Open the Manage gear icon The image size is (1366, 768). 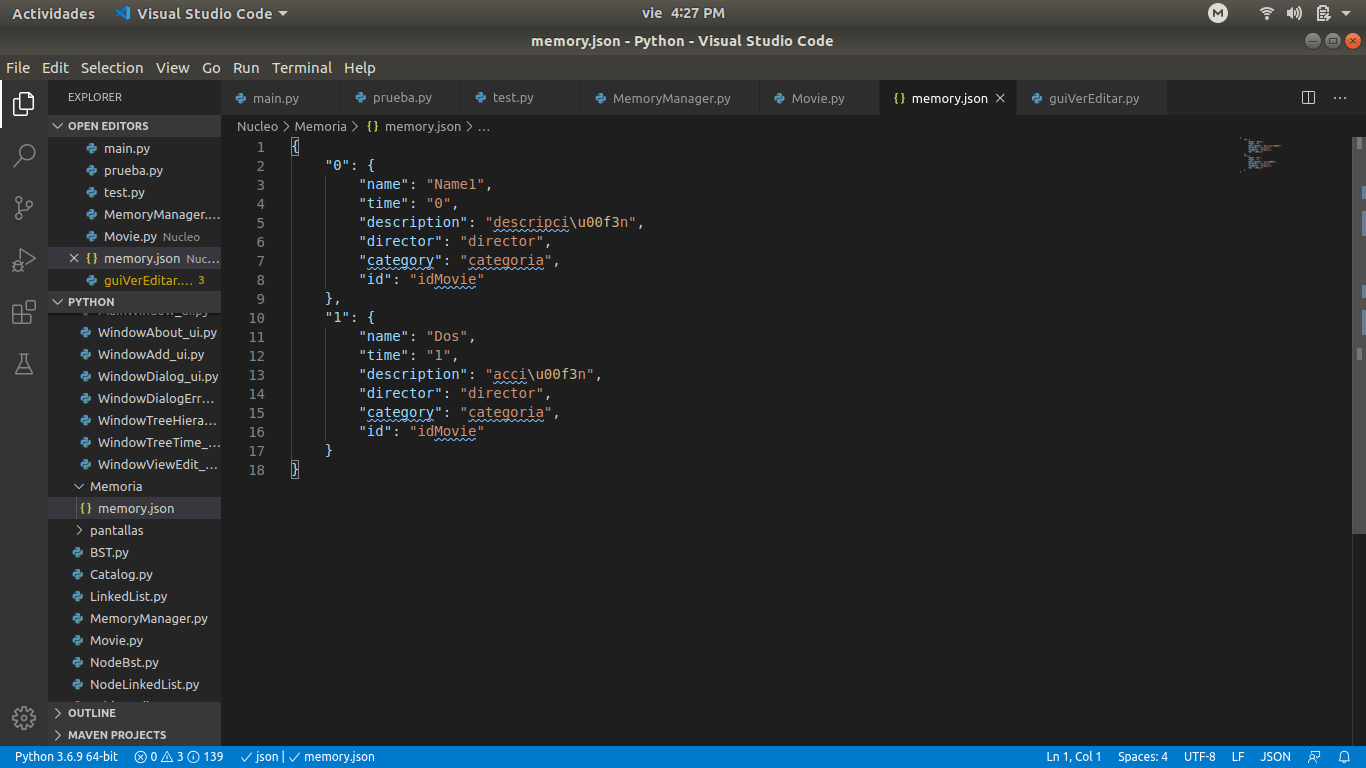point(24,717)
